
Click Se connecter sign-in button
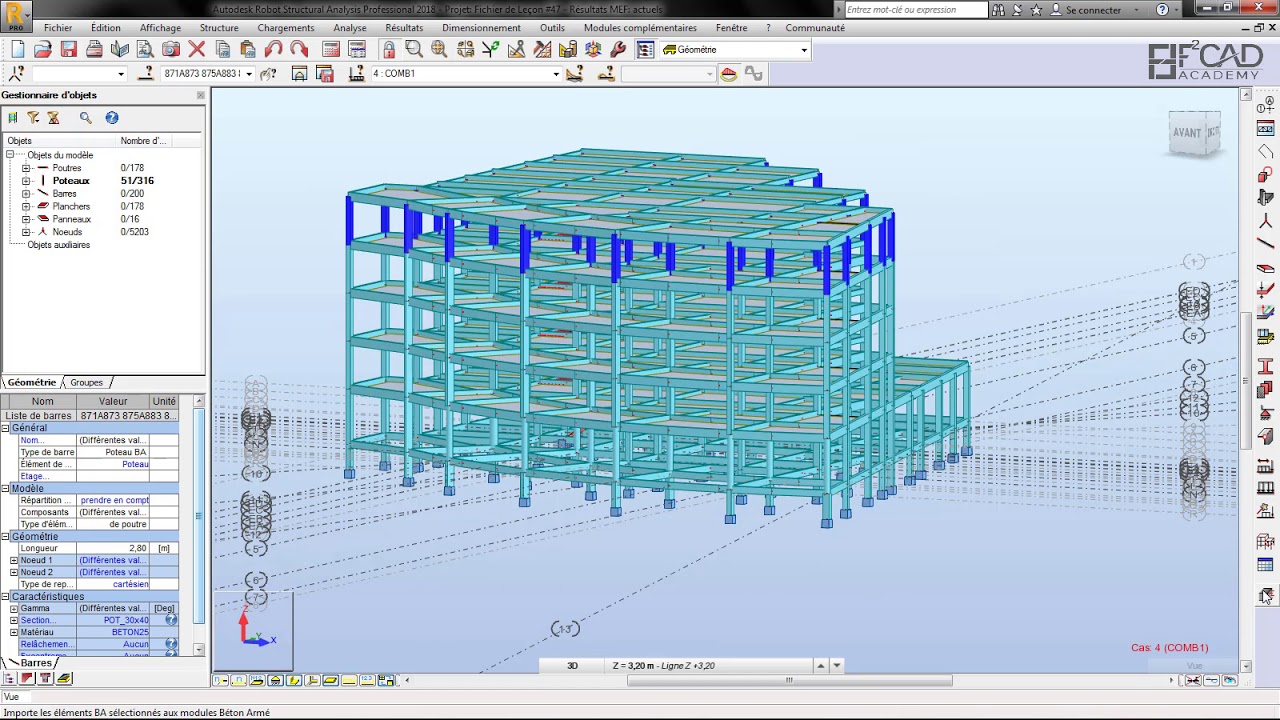(1093, 10)
